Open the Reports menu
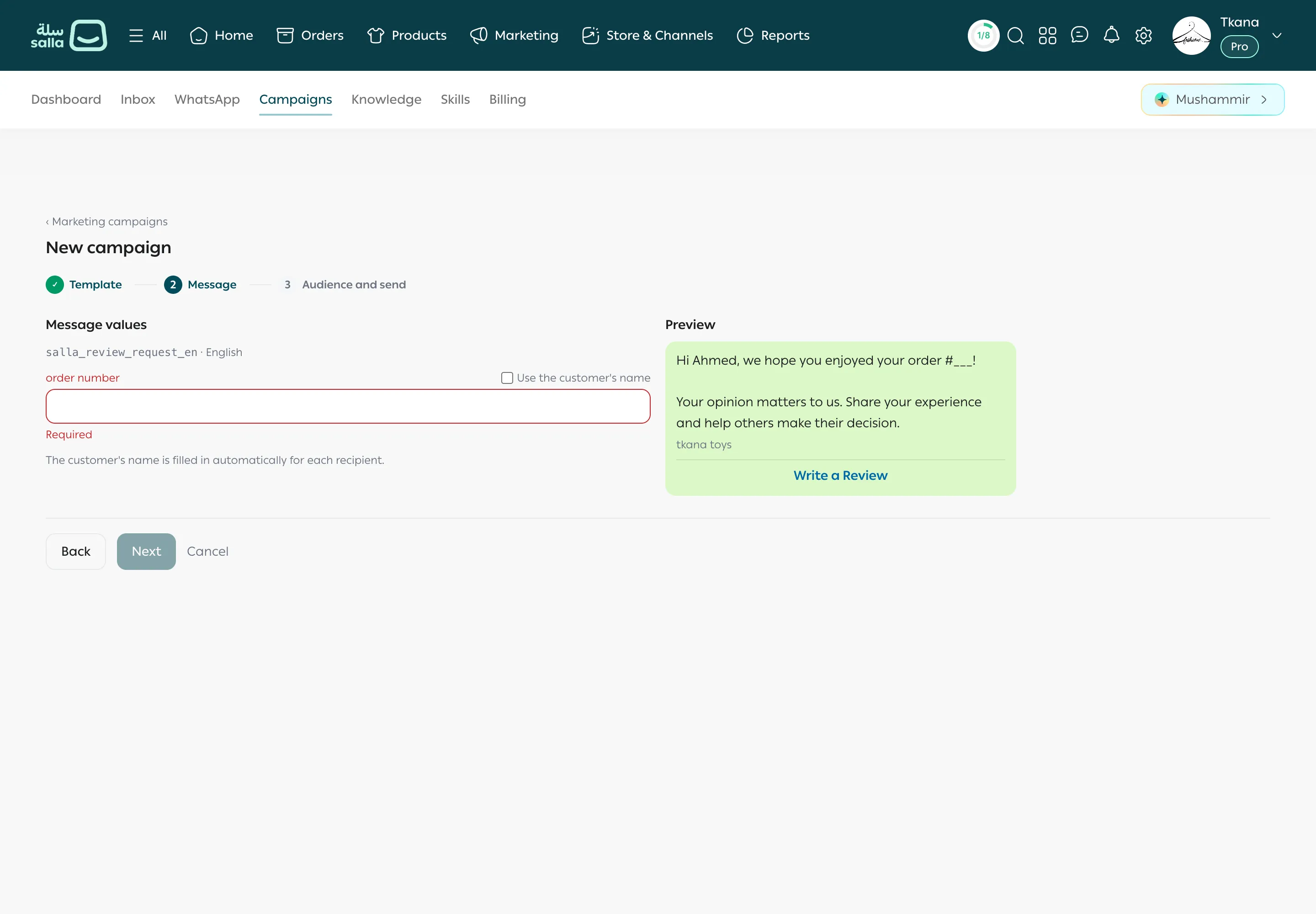 [773, 36]
